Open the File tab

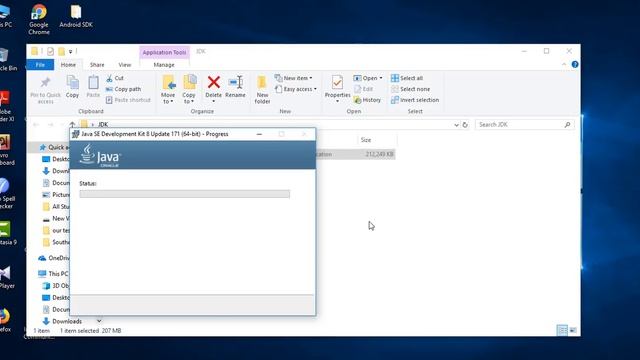click(x=40, y=64)
